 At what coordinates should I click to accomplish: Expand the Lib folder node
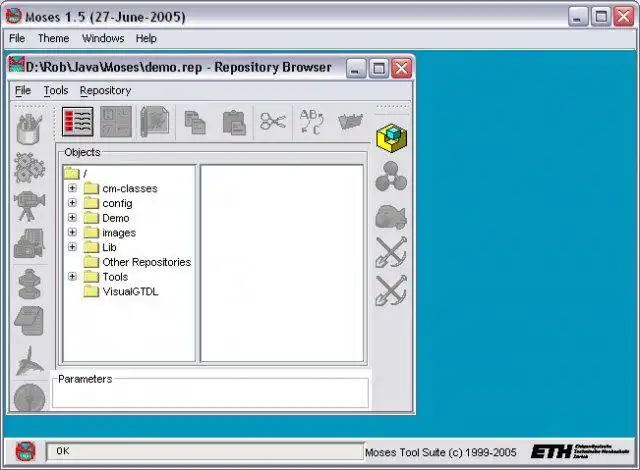point(72,247)
